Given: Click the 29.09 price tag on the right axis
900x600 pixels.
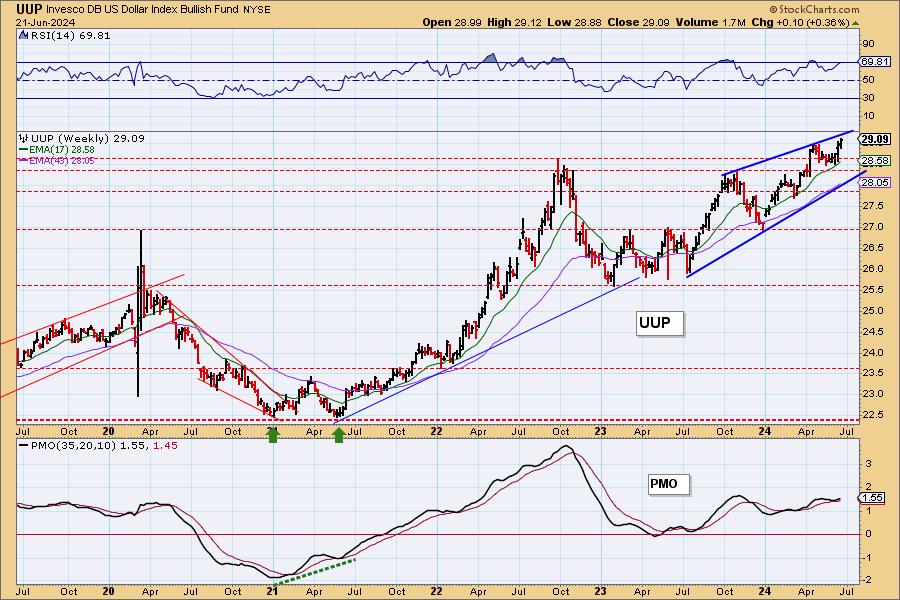Looking at the screenshot, I should pyautogui.click(x=875, y=139).
